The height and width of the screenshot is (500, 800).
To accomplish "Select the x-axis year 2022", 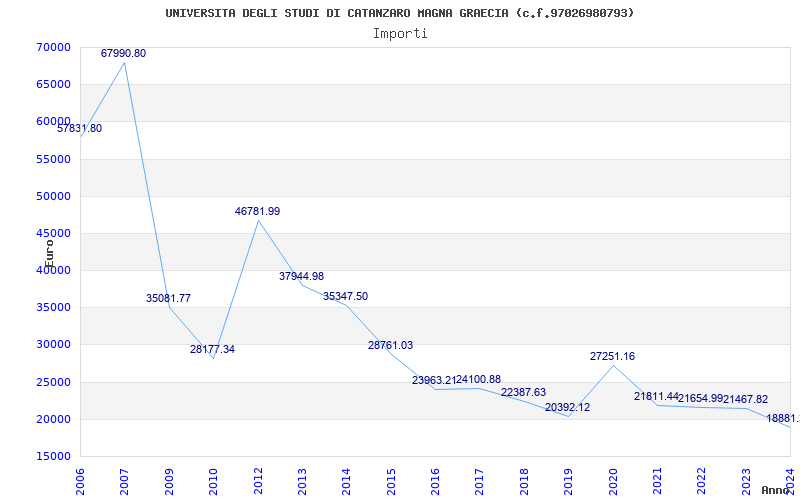I will coord(702,482).
